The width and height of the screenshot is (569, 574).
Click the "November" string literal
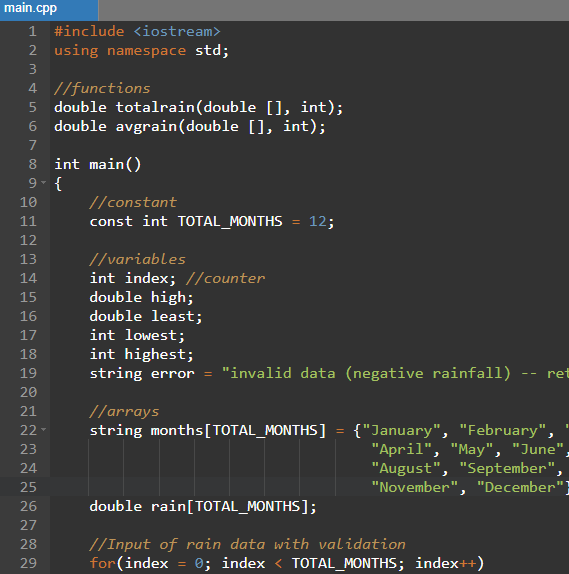pyautogui.click(x=414, y=488)
